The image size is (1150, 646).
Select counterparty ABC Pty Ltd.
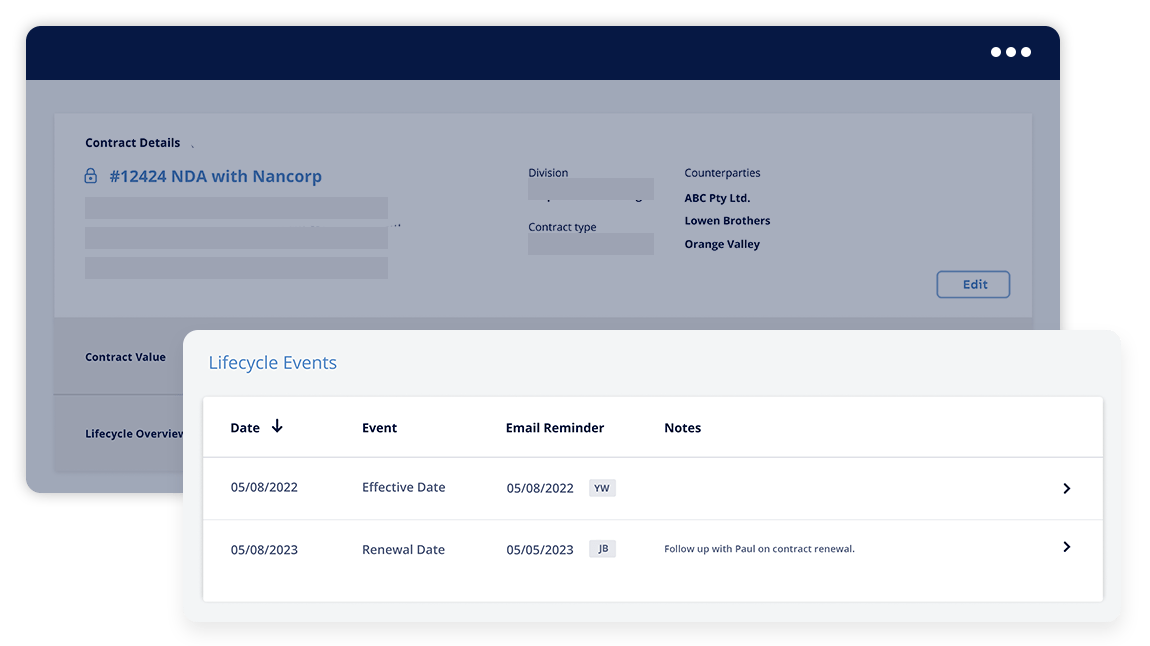tap(717, 197)
